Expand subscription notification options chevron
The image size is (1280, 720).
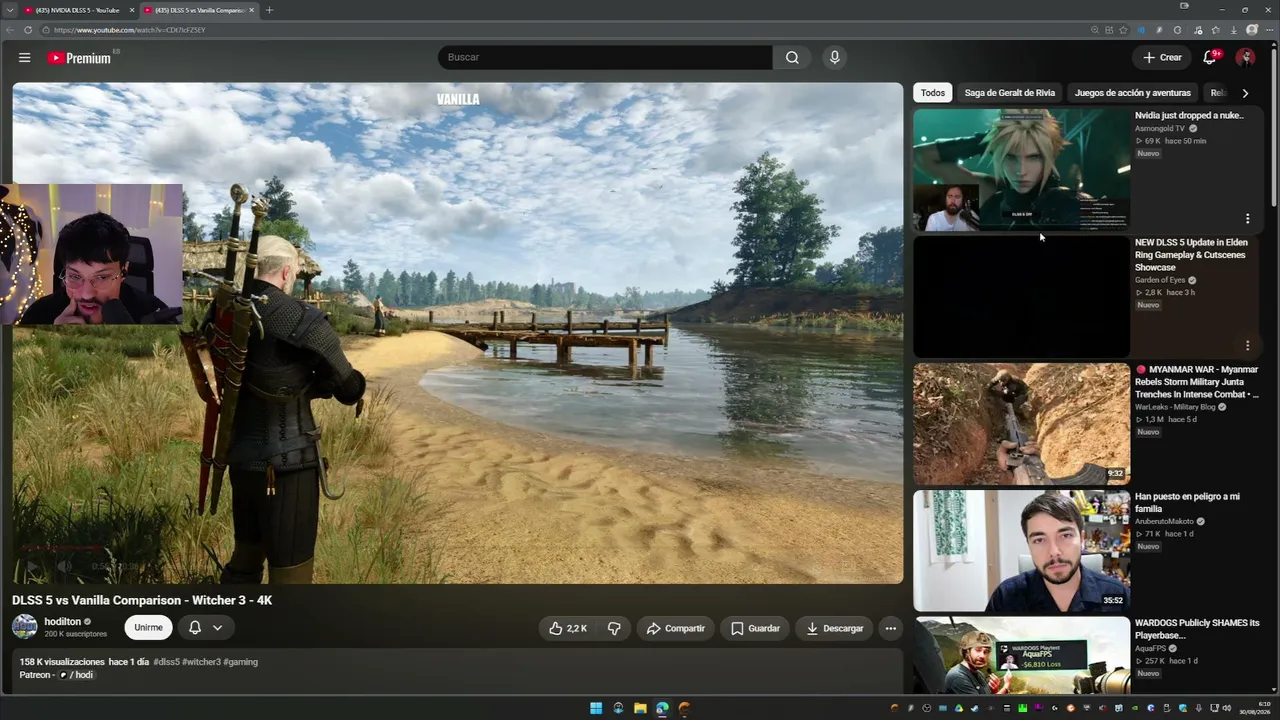[217, 627]
